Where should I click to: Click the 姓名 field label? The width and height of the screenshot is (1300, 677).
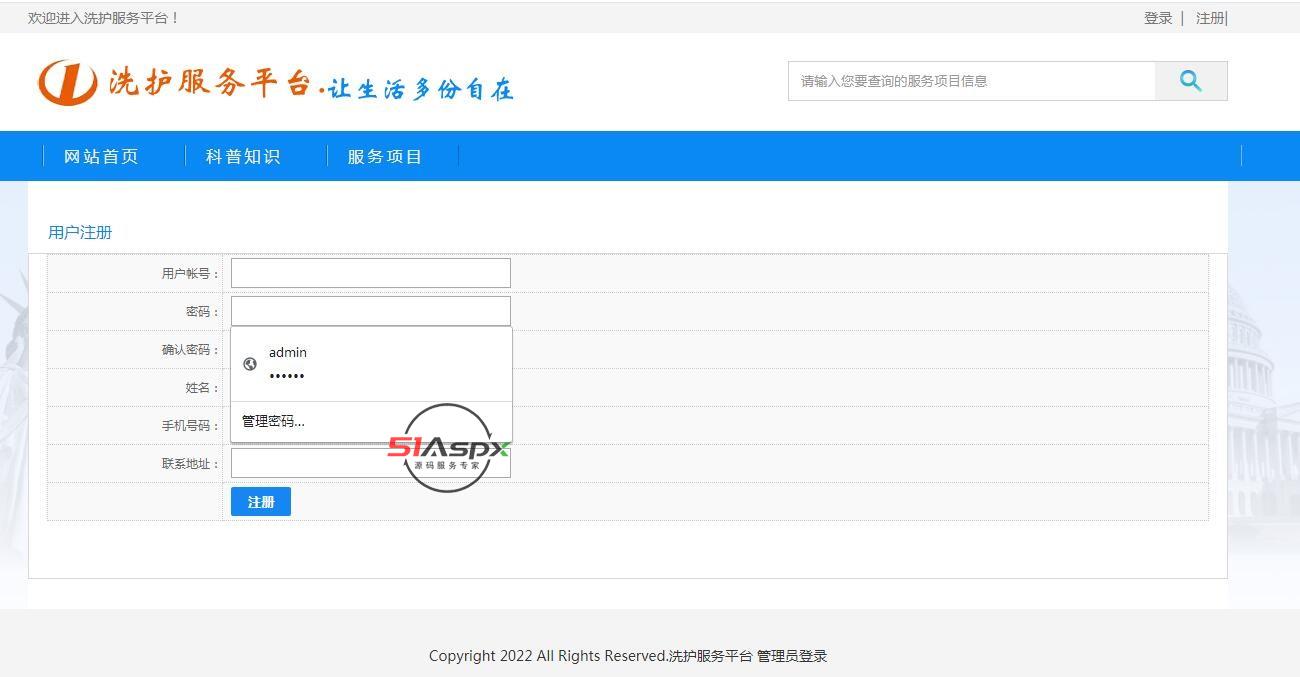click(202, 388)
